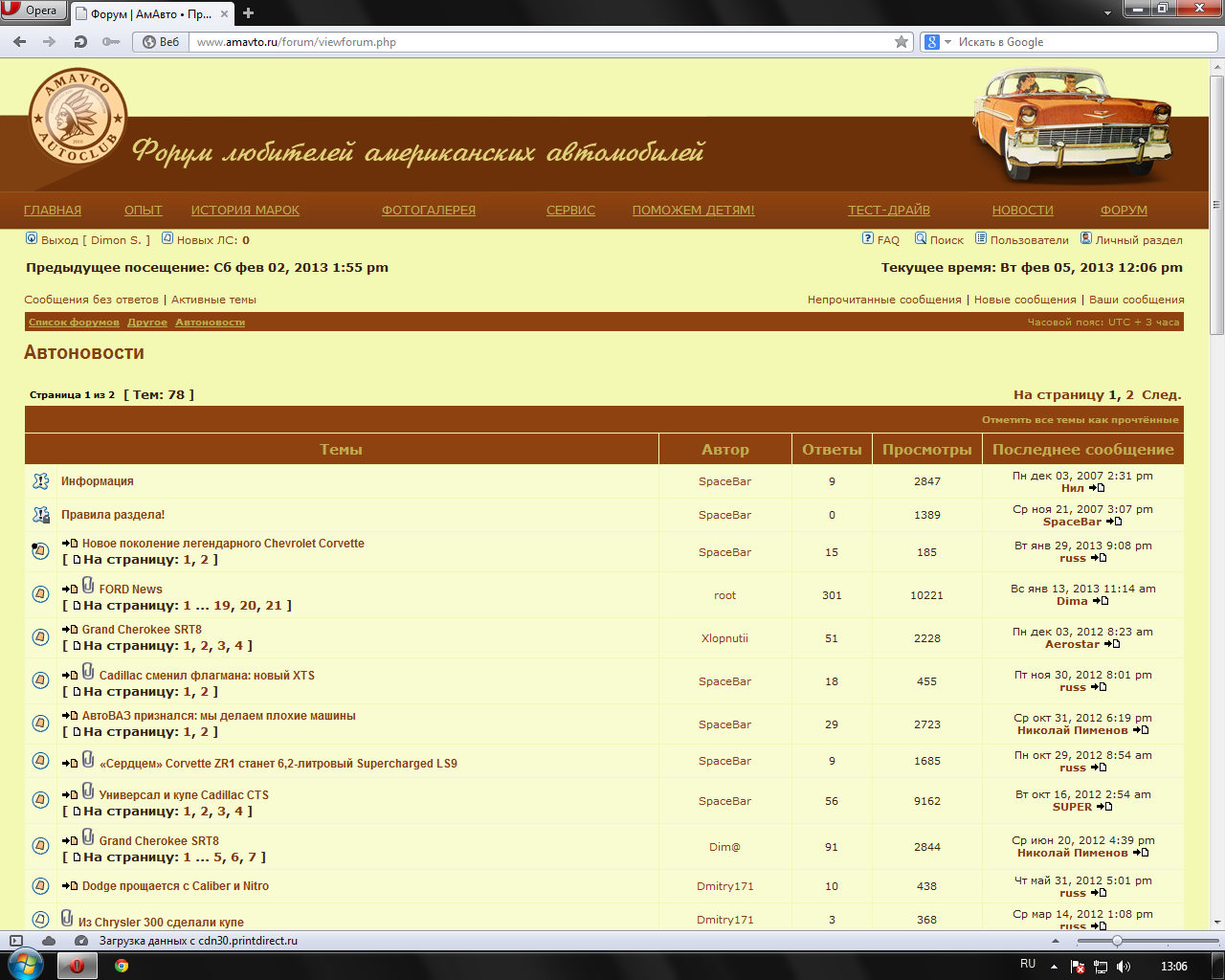Open the 'Grand Cherokee SRT8' topic by Xlopnutii
This screenshot has height=980, width=1225.
point(142,630)
